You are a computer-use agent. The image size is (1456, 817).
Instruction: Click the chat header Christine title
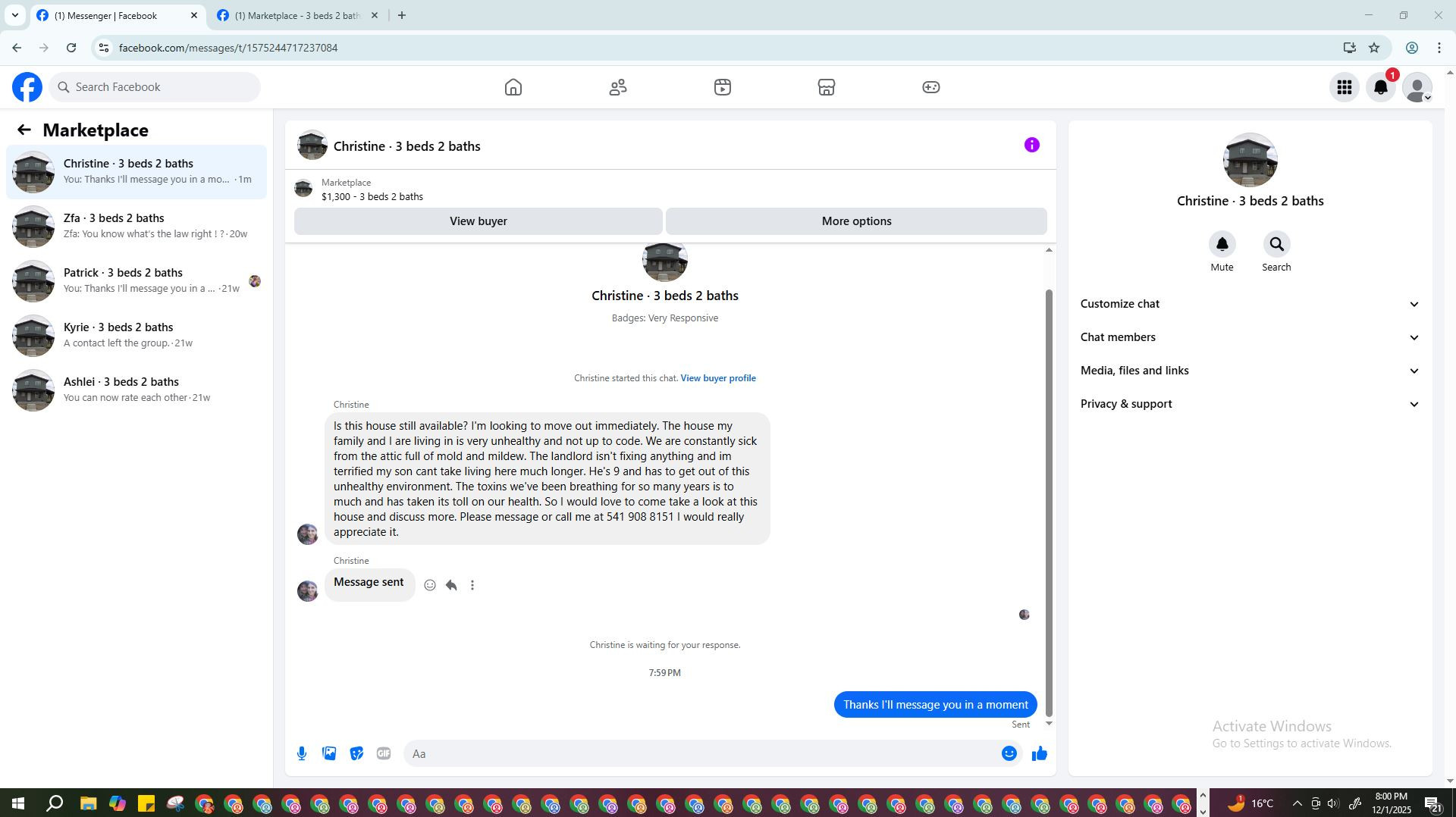click(407, 146)
